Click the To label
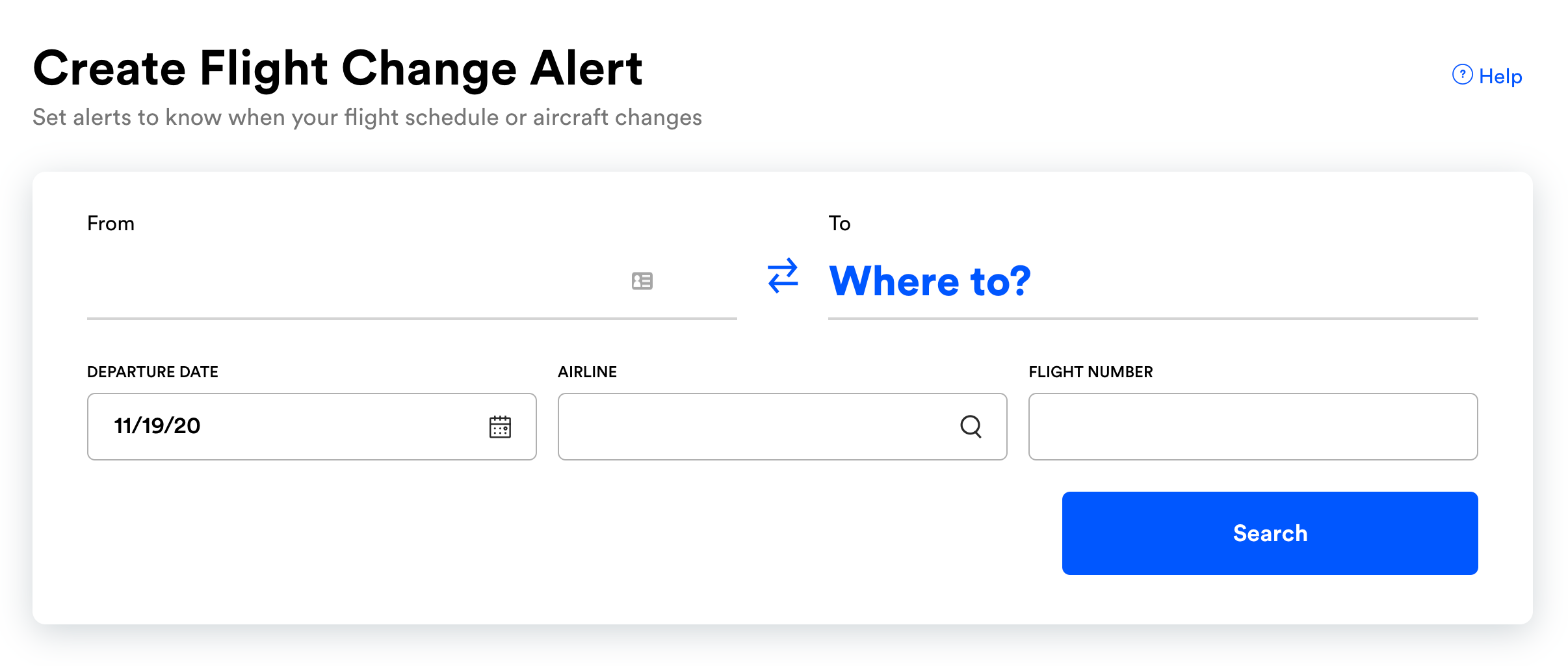The width and height of the screenshot is (1568, 666). [839, 223]
